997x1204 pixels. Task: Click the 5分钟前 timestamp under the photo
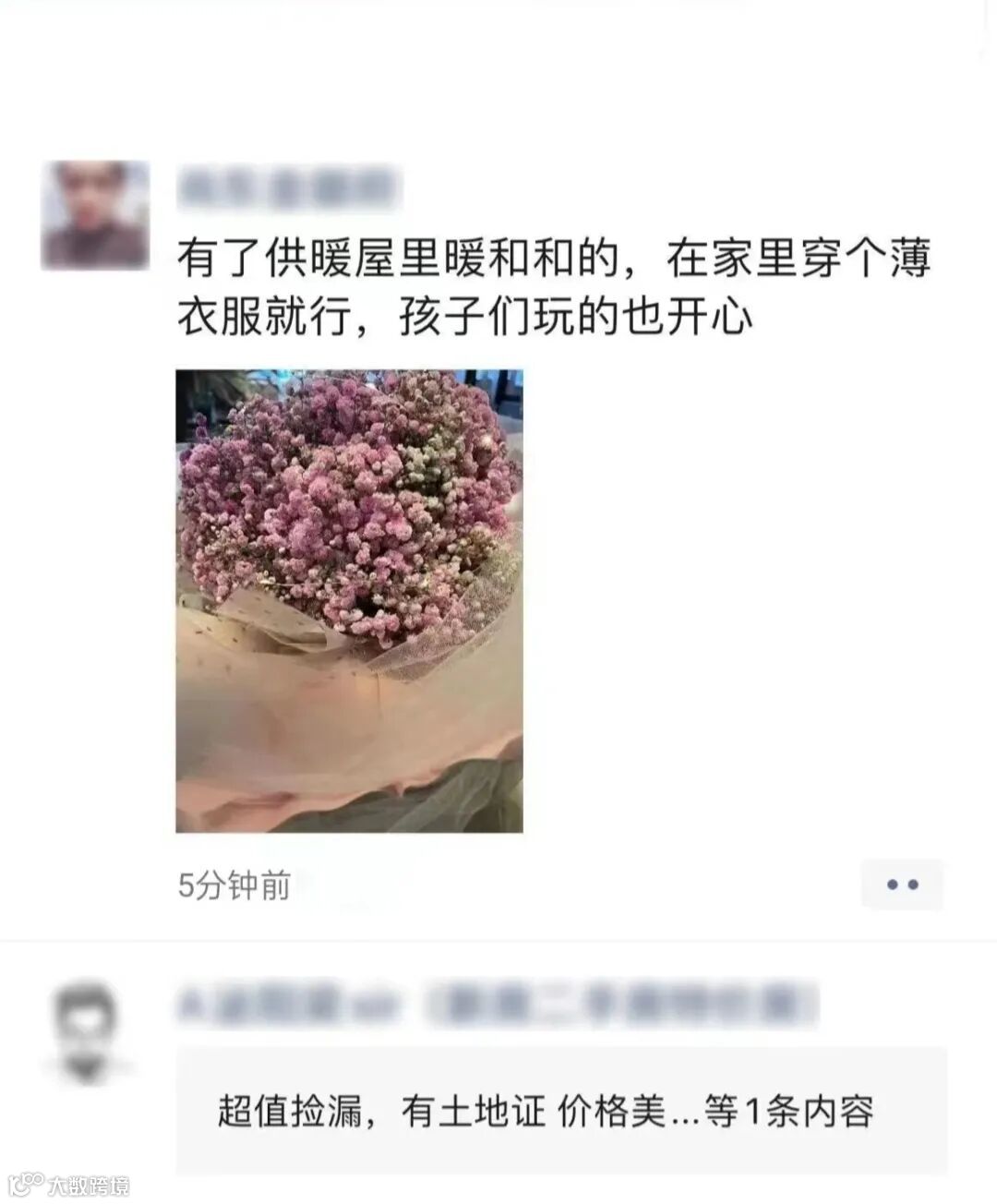tap(234, 886)
